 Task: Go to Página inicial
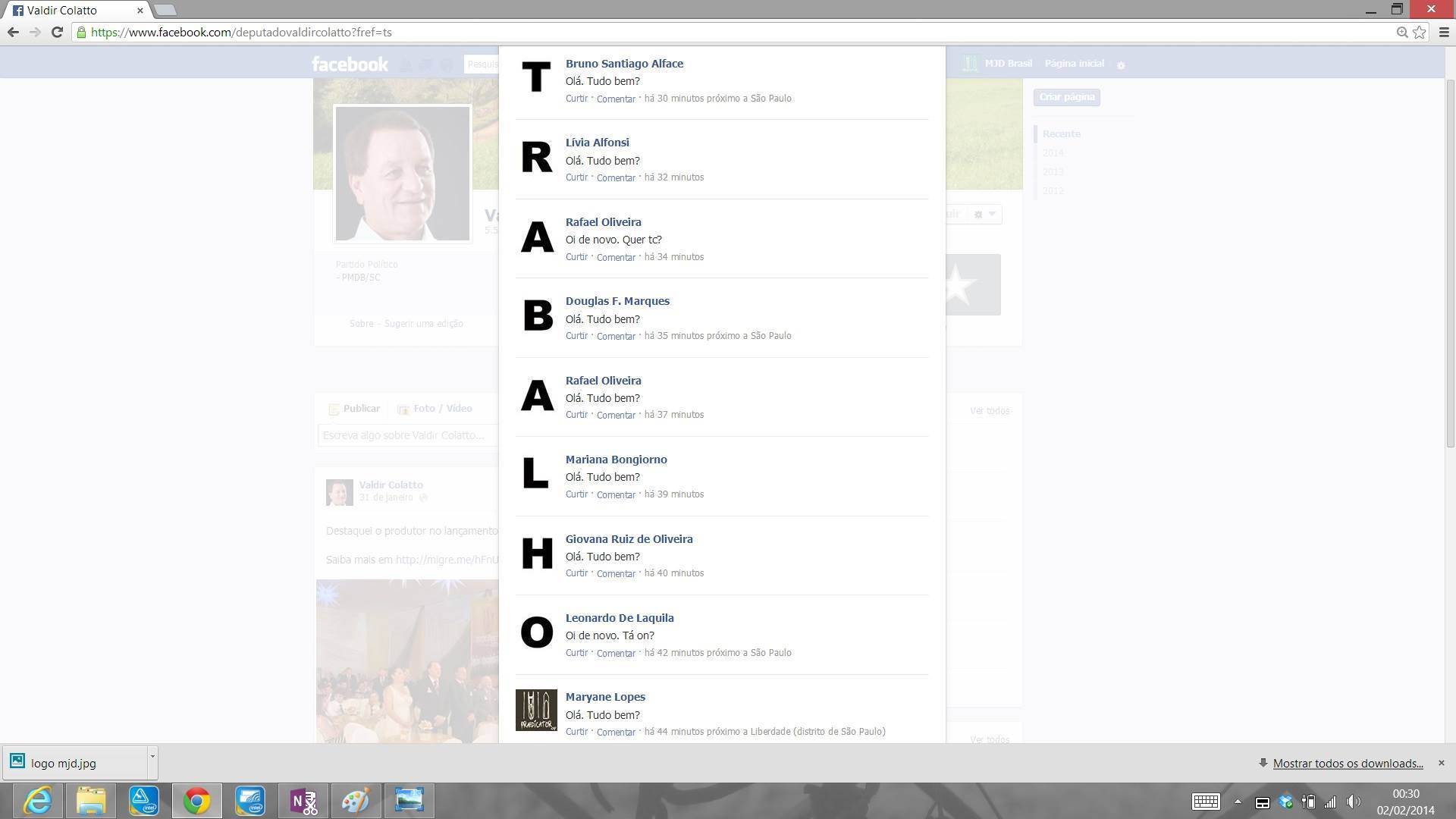pyautogui.click(x=1074, y=64)
